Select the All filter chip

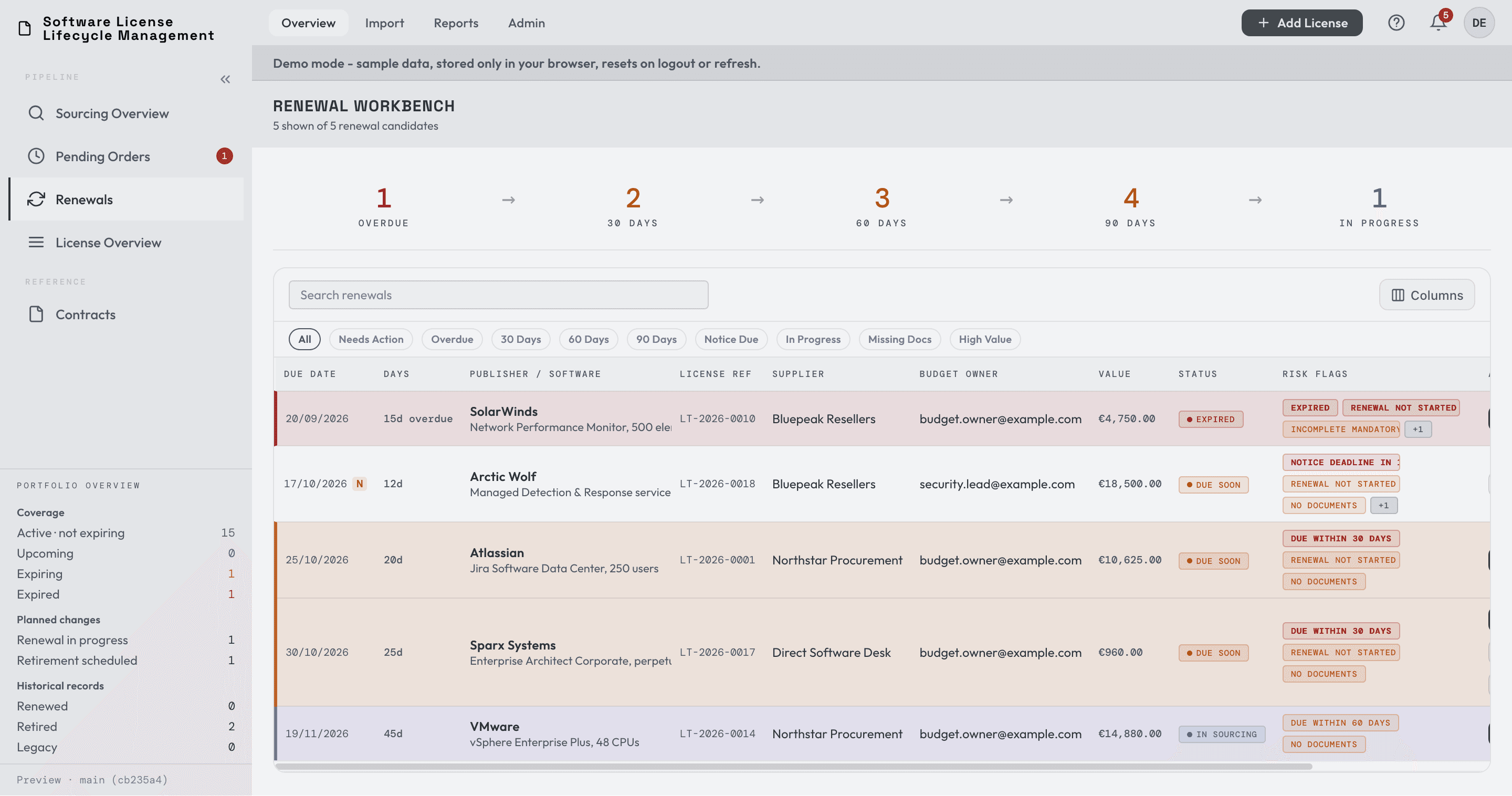pyautogui.click(x=304, y=339)
